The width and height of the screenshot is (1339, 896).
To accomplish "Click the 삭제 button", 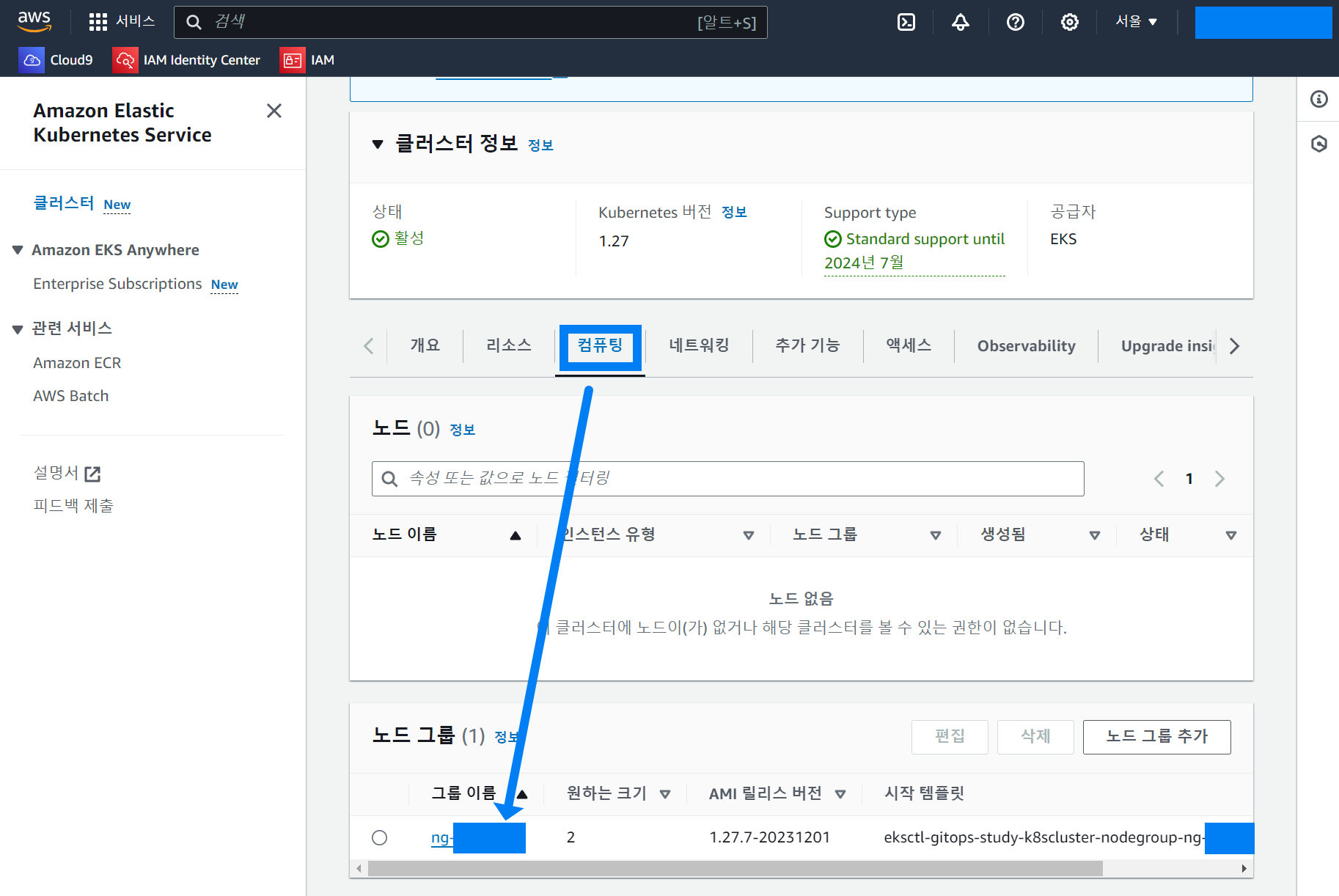I will click(x=1035, y=736).
